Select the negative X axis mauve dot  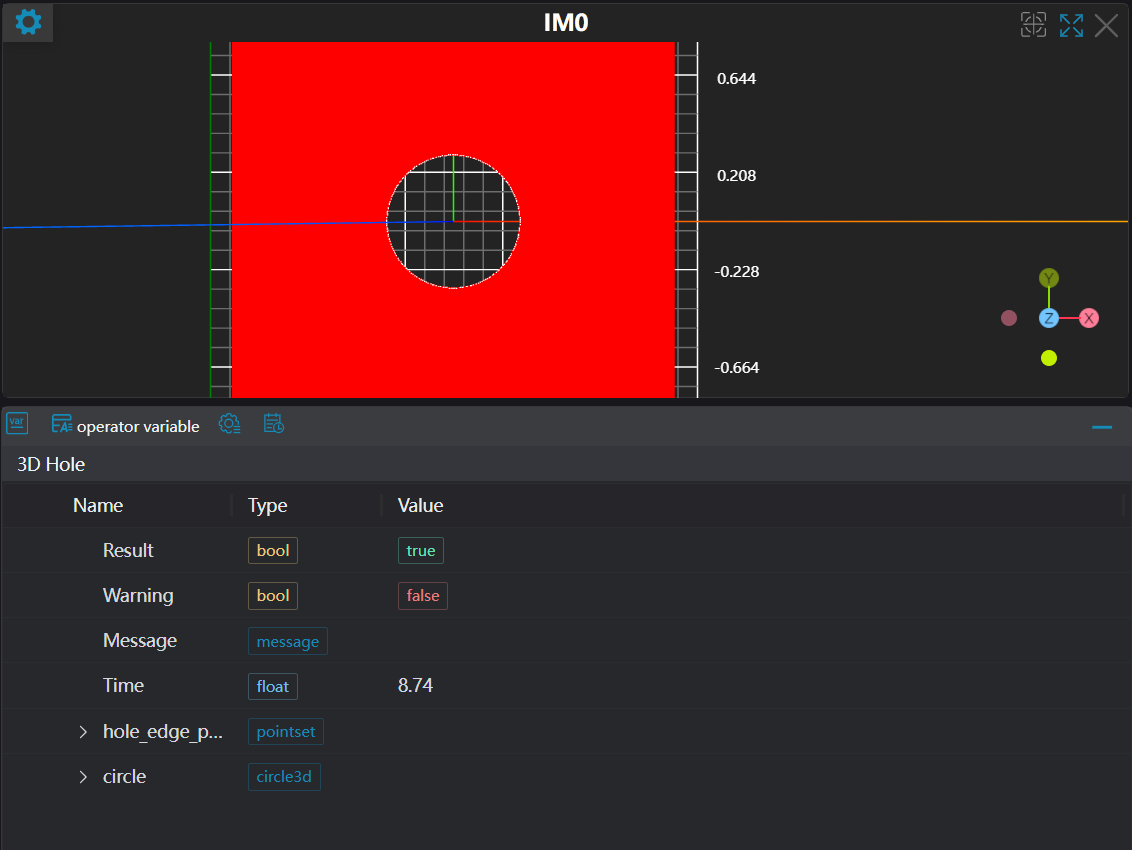click(1008, 318)
